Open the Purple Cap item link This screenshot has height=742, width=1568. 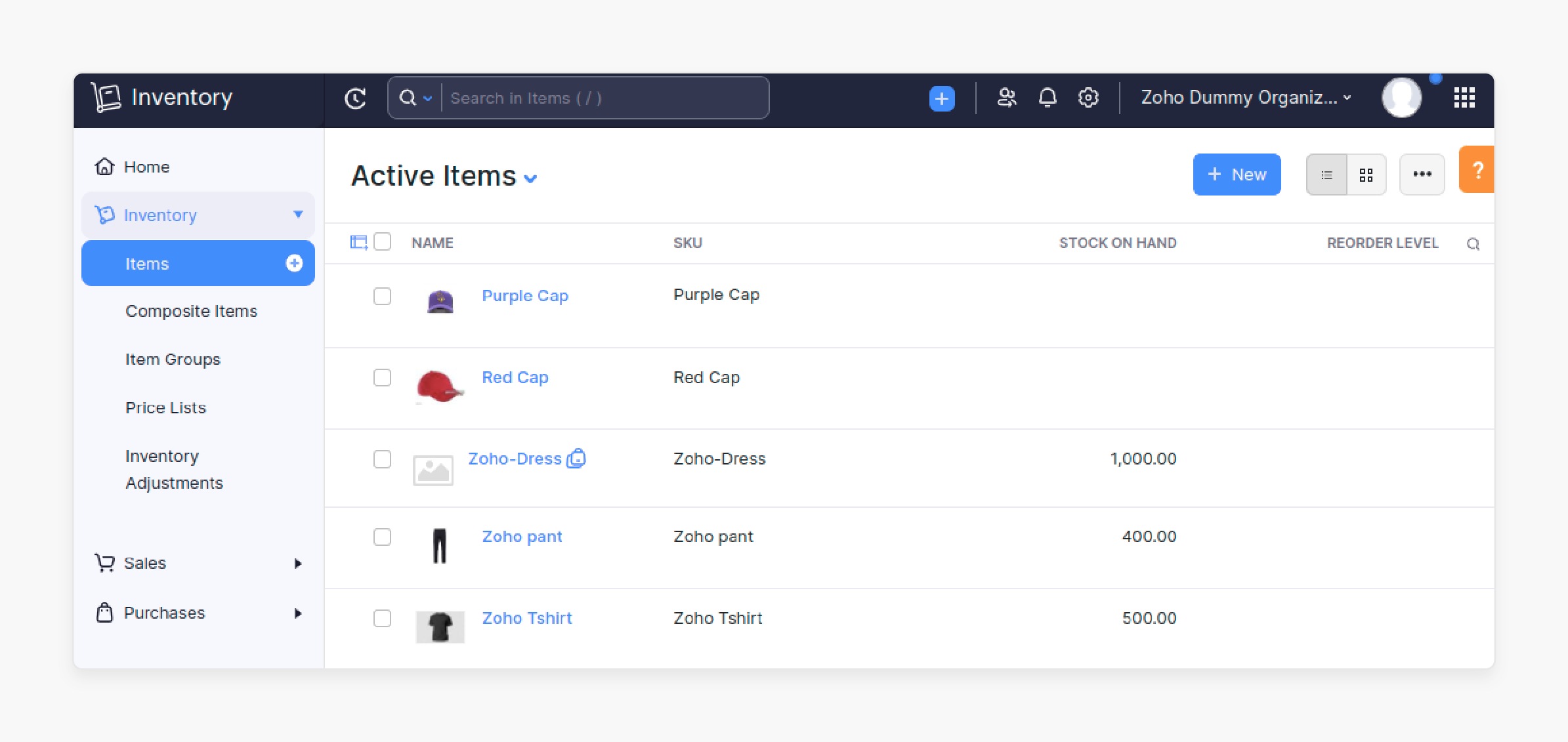pyautogui.click(x=525, y=296)
